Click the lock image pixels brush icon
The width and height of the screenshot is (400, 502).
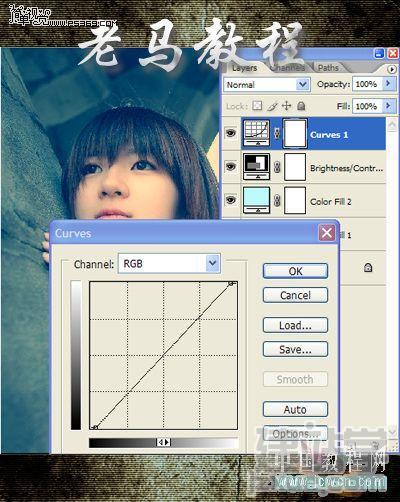click(x=272, y=106)
